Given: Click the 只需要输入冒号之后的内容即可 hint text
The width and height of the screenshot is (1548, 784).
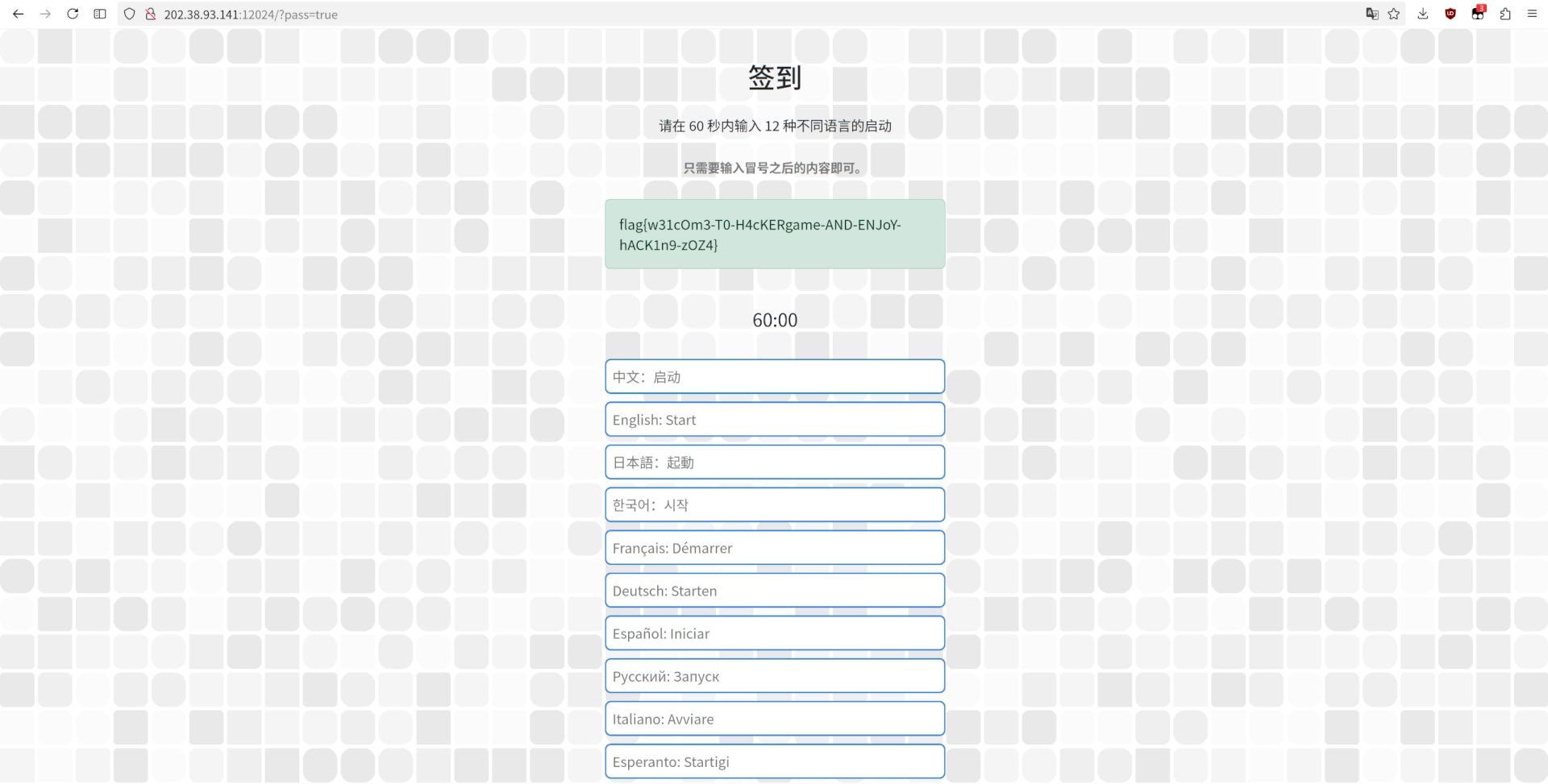Looking at the screenshot, I should [775, 168].
